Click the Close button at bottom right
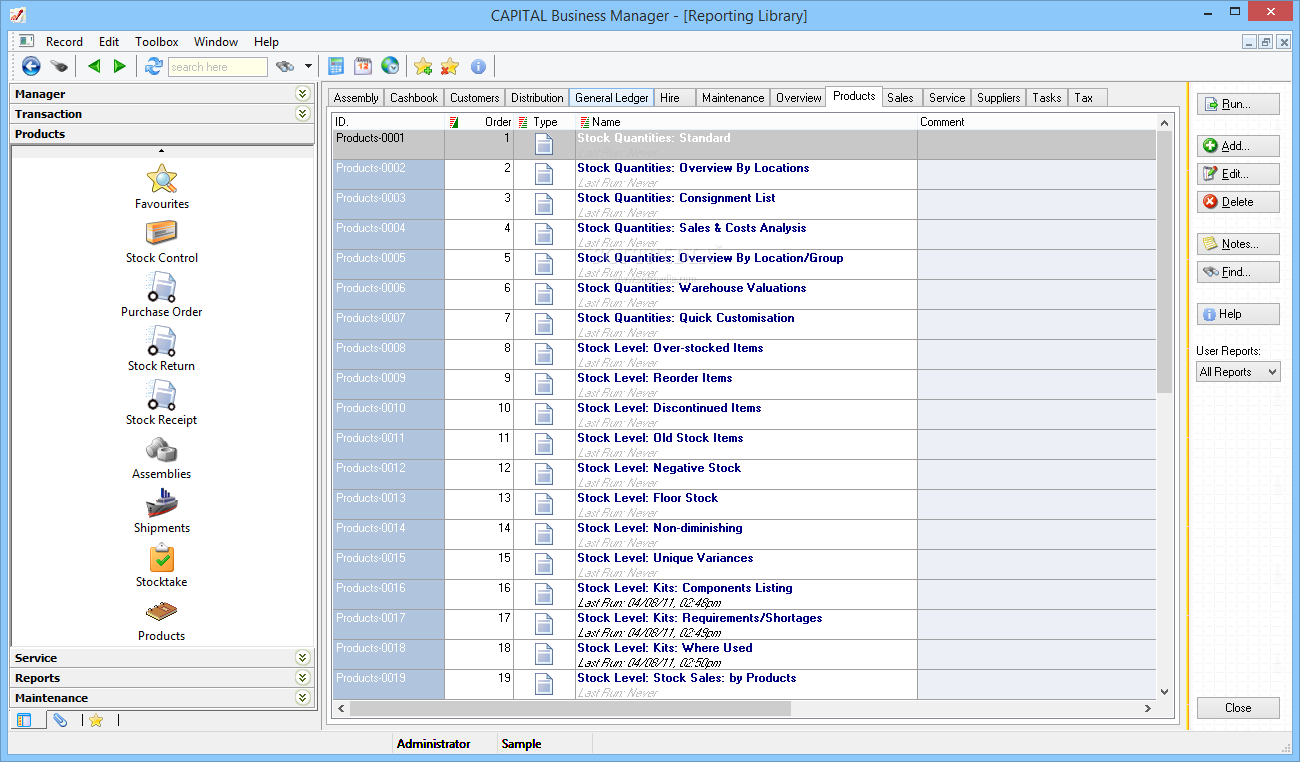Screen dimensions: 1300x762 click(x=1238, y=708)
